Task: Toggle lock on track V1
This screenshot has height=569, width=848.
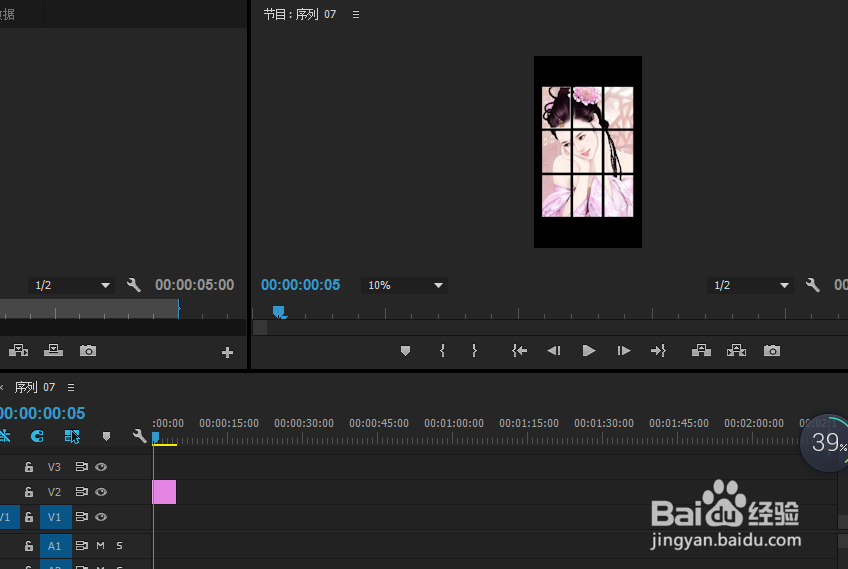Action: click(29, 517)
